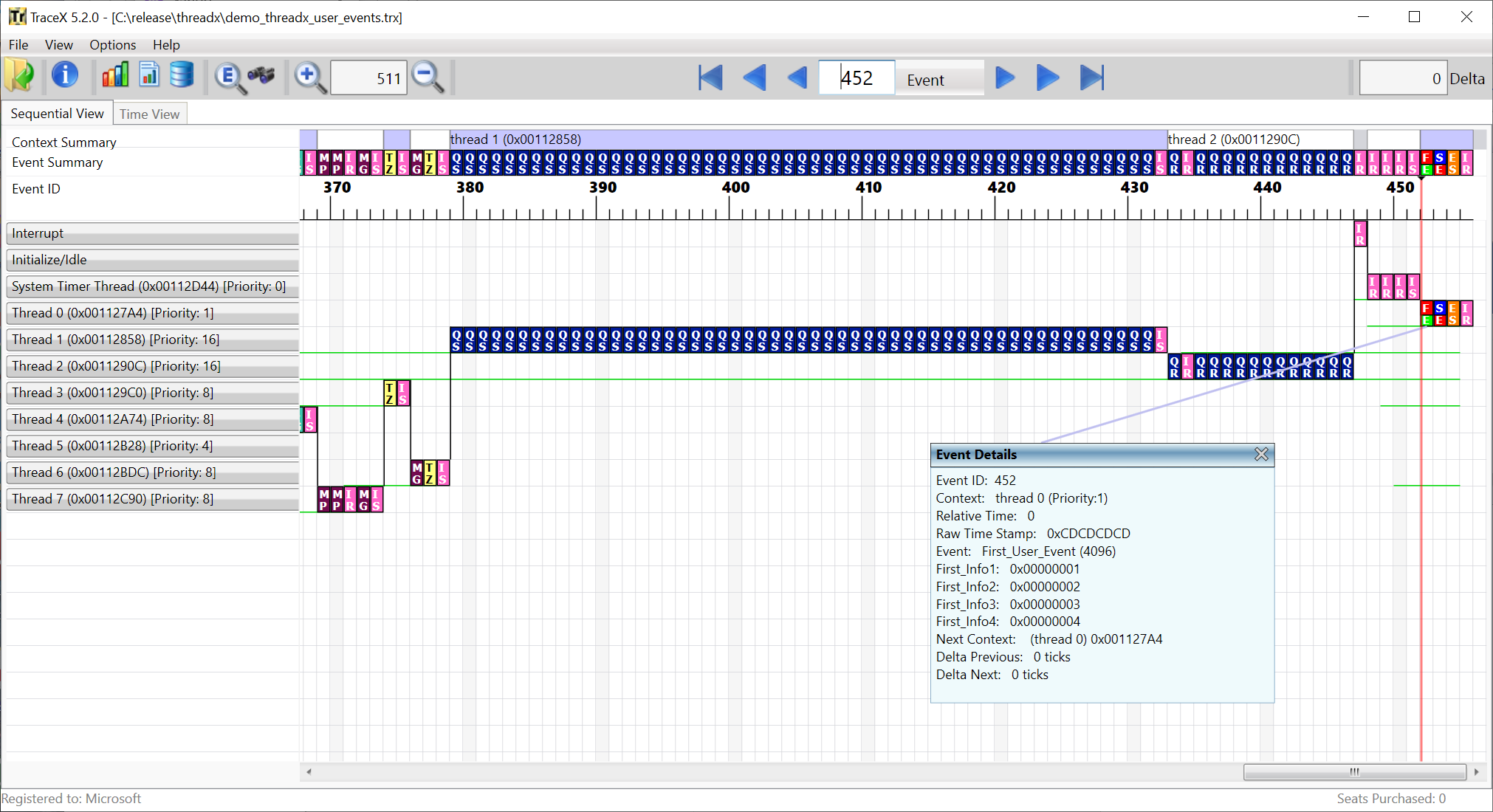Open a trace file
Image resolution: width=1493 pixels, height=812 pixels.
(20, 76)
